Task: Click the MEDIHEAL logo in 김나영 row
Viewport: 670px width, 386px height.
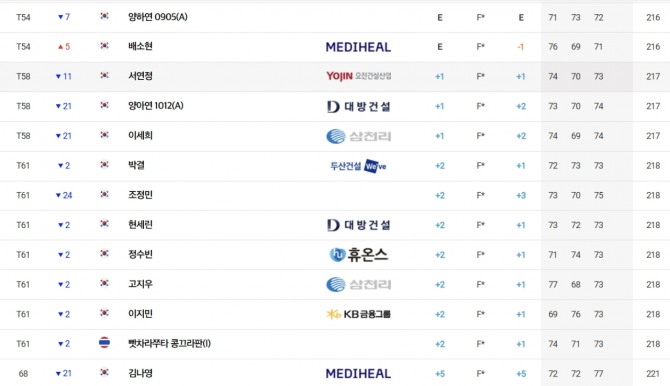Action: (x=358, y=374)
